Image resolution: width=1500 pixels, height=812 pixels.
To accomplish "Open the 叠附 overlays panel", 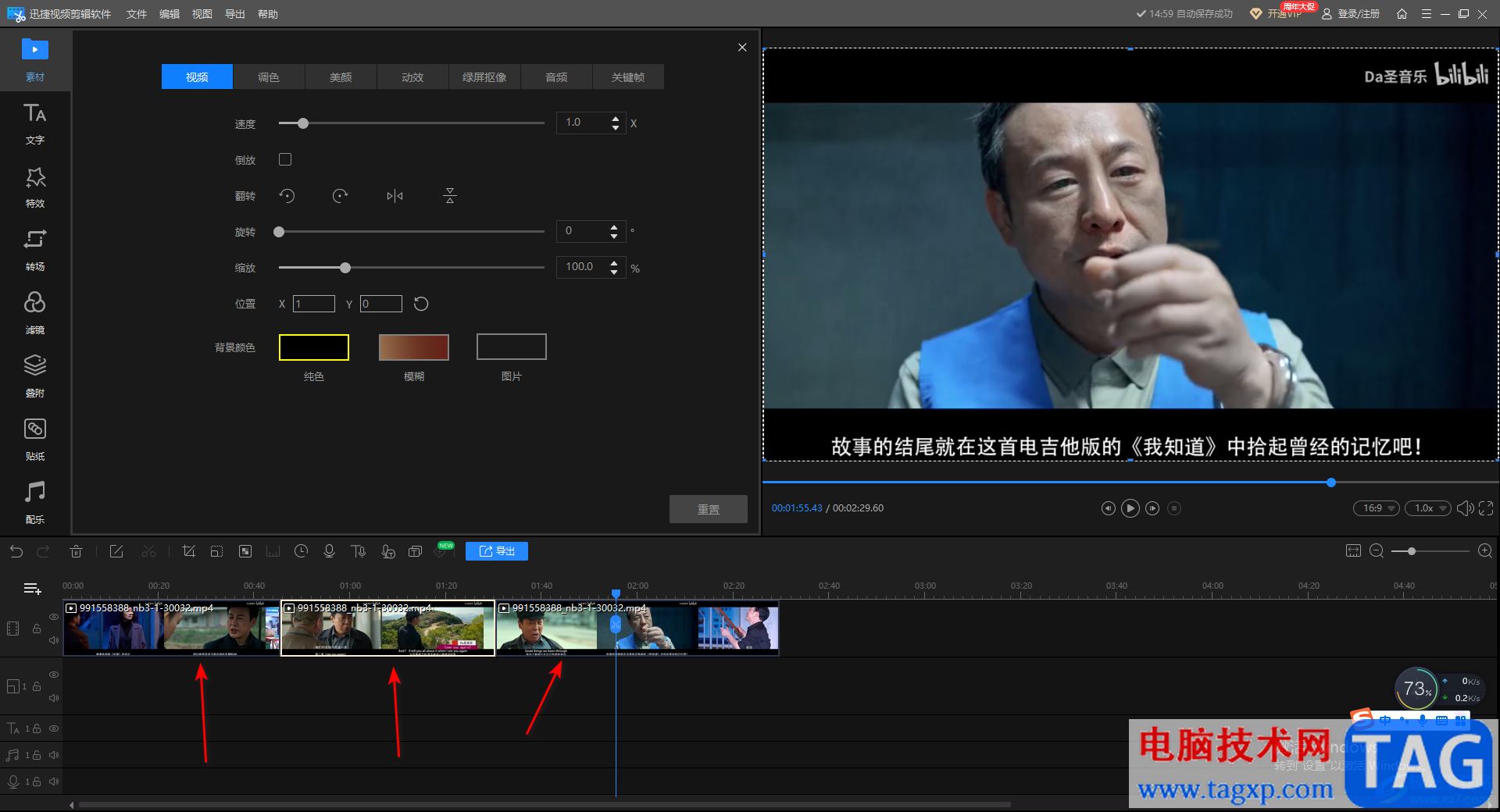I will [35, 376].
